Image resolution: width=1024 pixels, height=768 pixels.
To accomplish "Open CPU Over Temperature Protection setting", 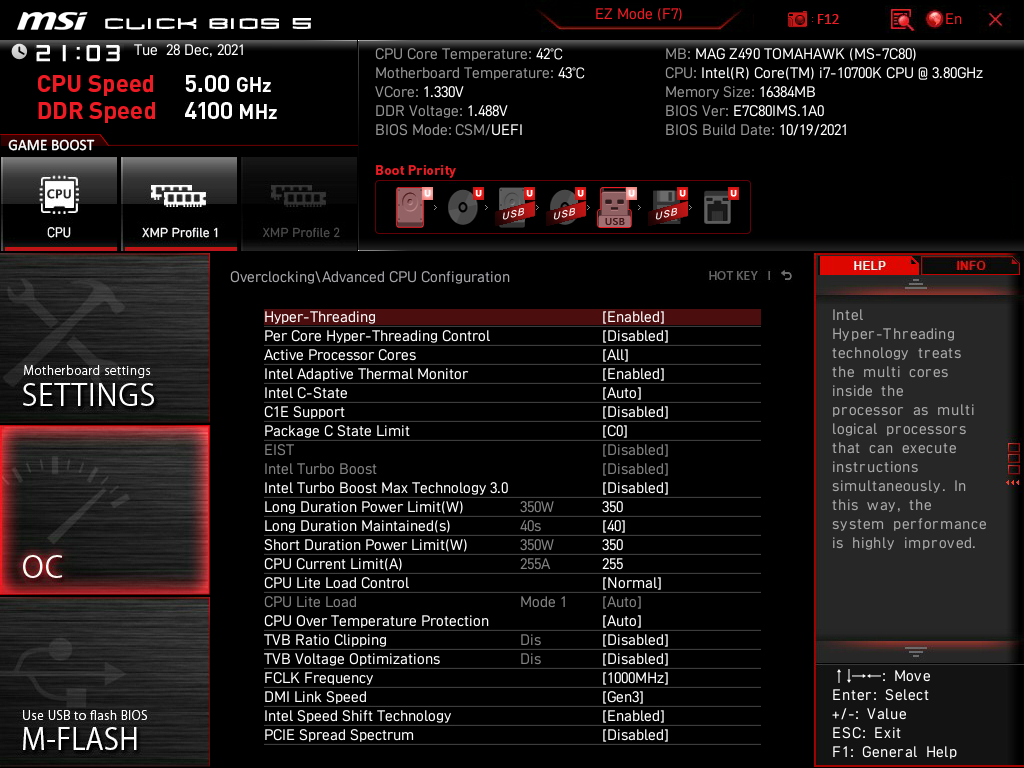I will [x=512, y=620].
